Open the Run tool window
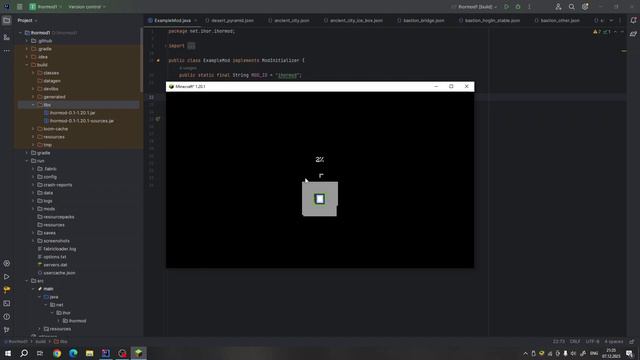 point(7,277)
